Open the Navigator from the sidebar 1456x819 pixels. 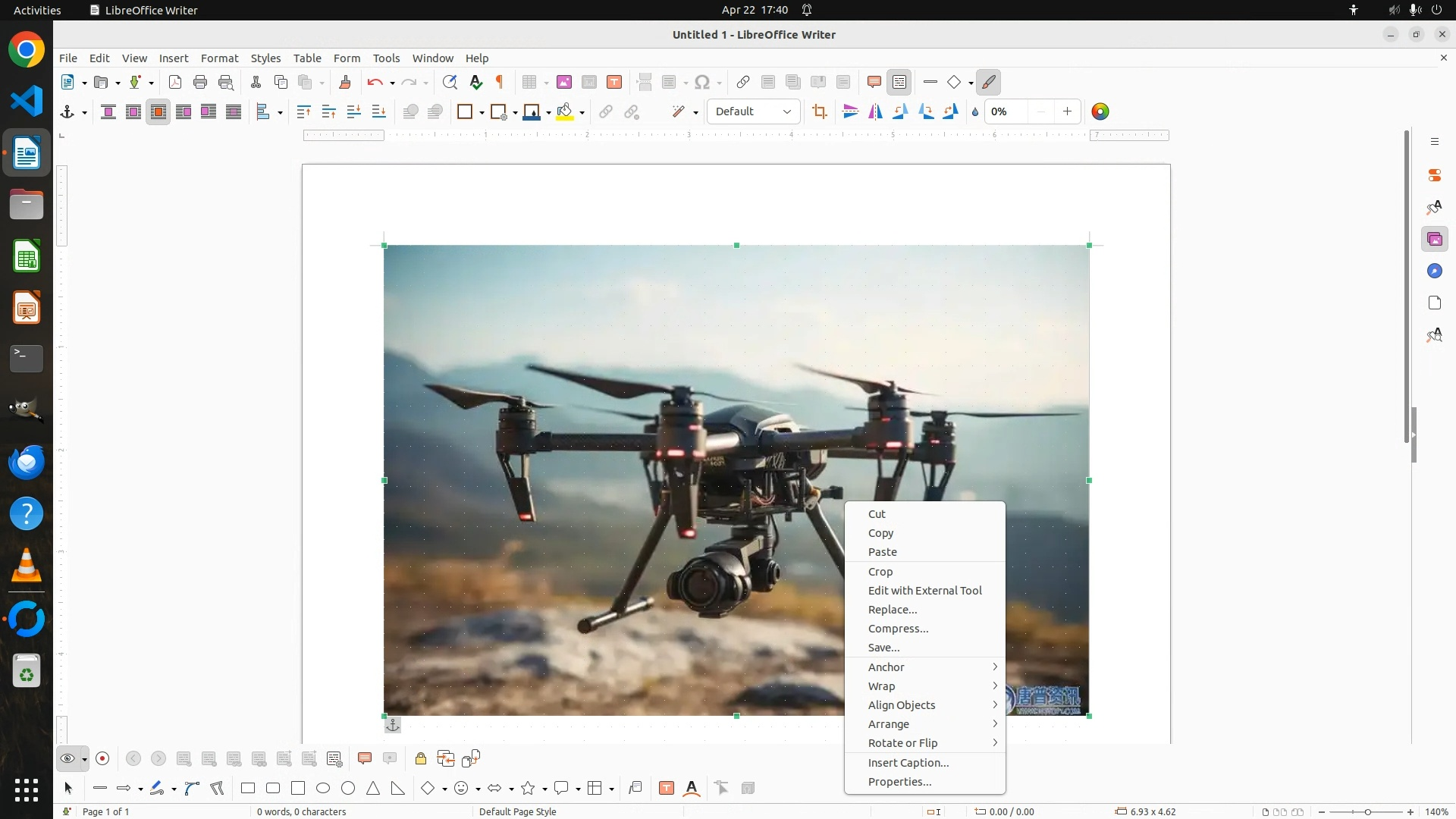click(1434, 271)
